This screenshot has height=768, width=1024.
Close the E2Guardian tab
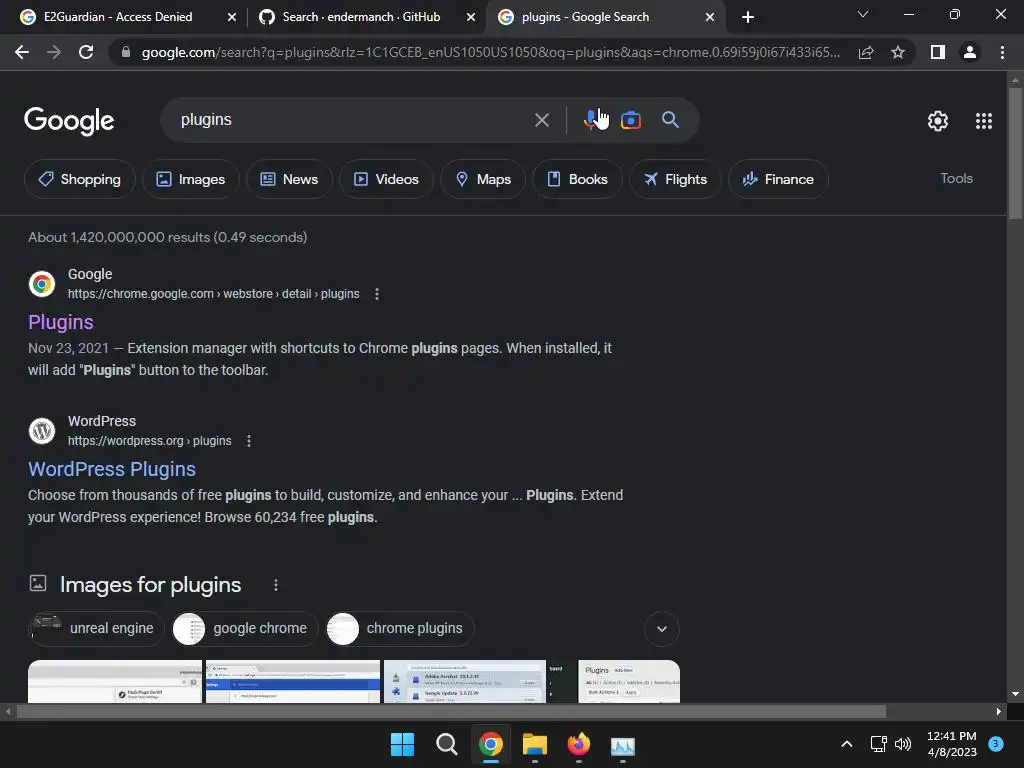click(x=232, y=18)
